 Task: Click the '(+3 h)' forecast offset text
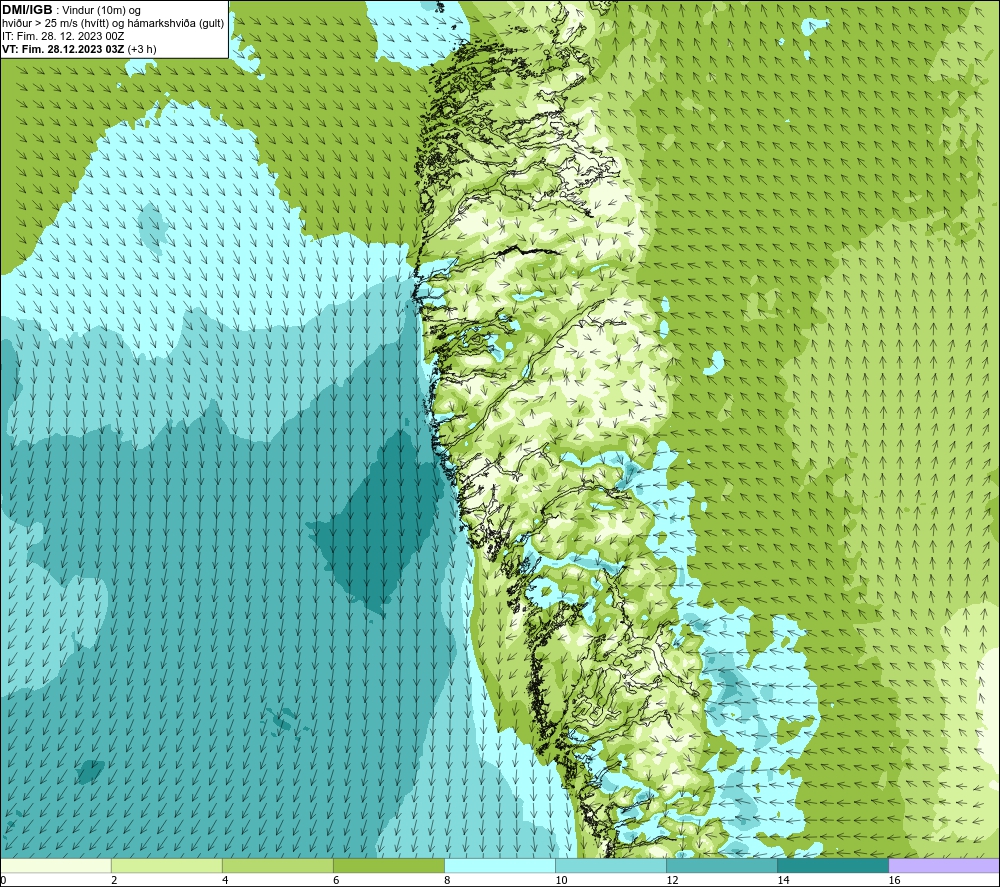(x=142, y=49)
